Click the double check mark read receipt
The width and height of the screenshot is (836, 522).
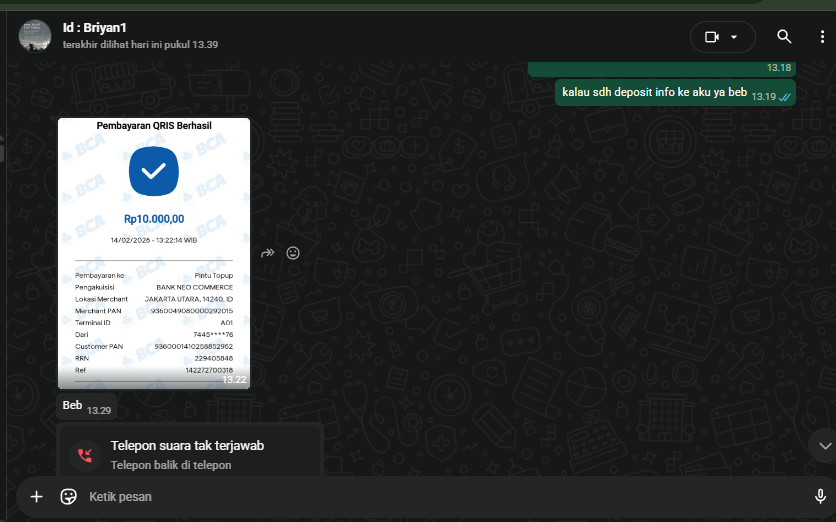coord(784,98)
